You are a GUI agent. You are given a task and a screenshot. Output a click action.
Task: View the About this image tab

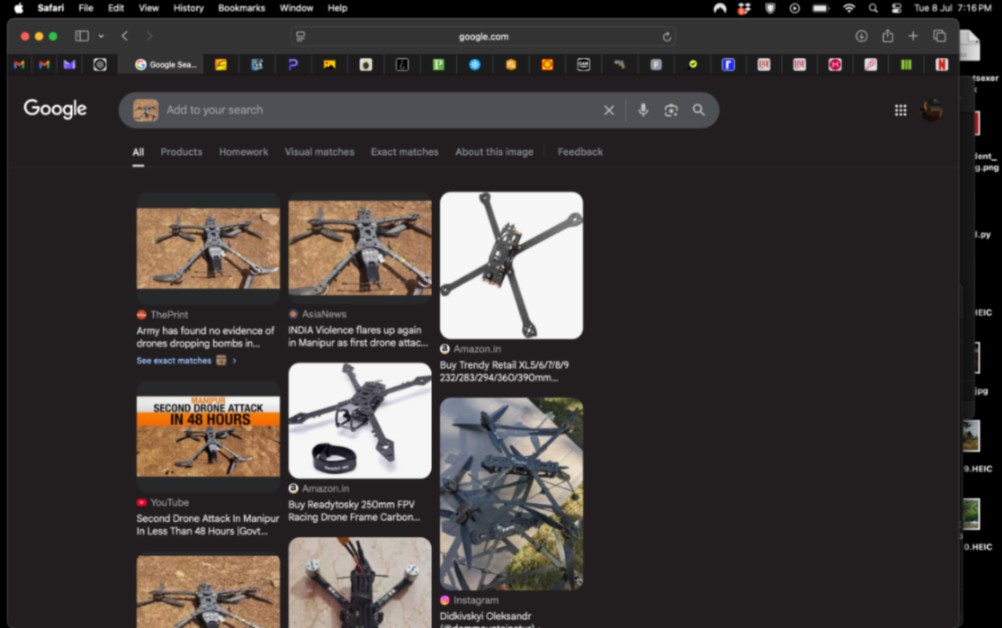pyautogui.click(x=494, y=152)
